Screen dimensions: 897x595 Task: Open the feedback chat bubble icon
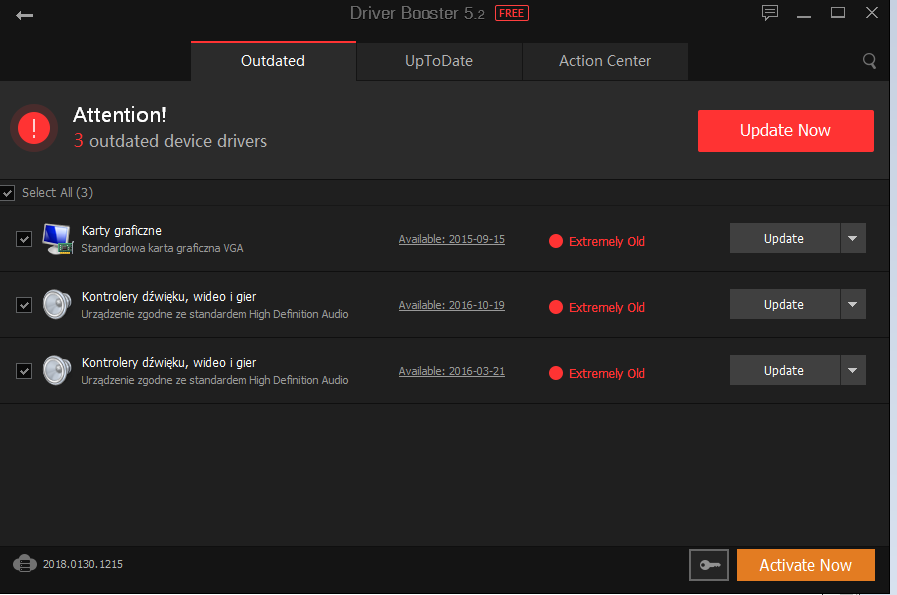tap(769, 13)
